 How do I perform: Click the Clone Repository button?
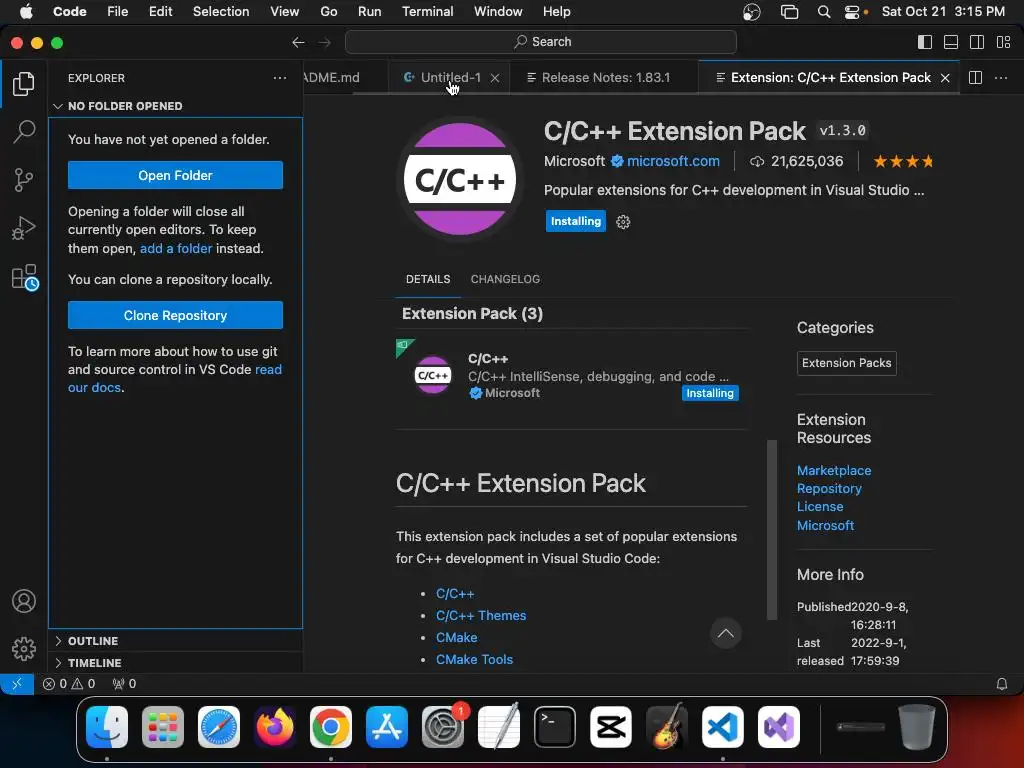175,315
